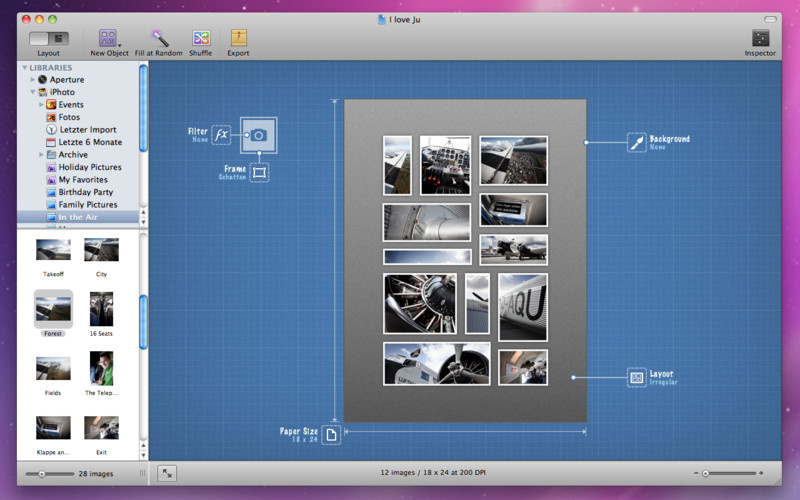The height and width of the screenshot is (500, 800).
Task: Click the Shuffle toolbar icon
Action: pyautogui.click(x=201, y=38)
